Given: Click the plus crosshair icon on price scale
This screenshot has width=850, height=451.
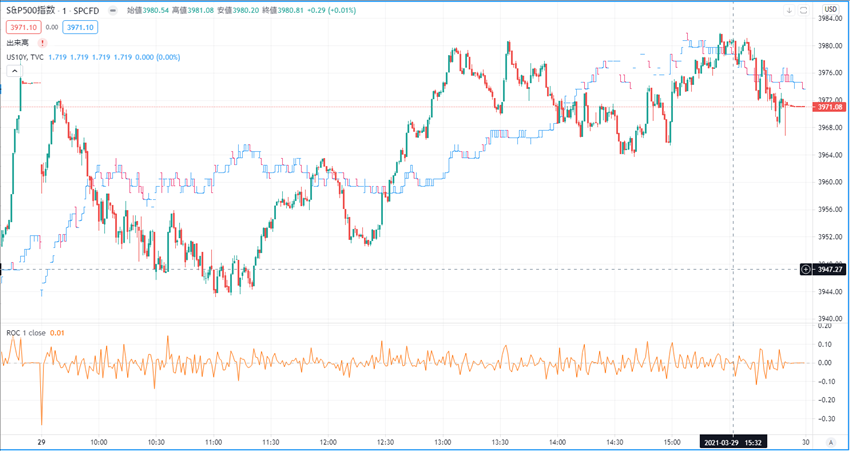Looking at the screenshot, I should [x=806, y=269].
